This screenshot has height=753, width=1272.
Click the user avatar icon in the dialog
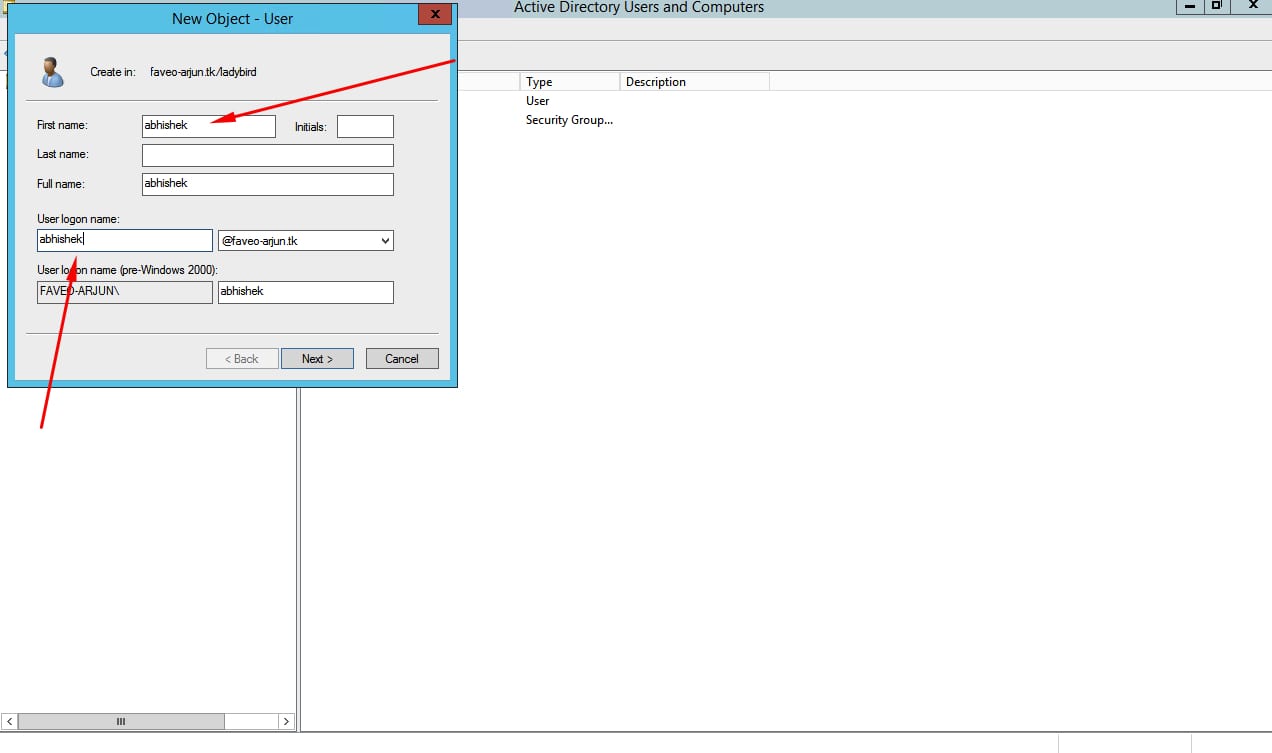[x=52, y=72]
